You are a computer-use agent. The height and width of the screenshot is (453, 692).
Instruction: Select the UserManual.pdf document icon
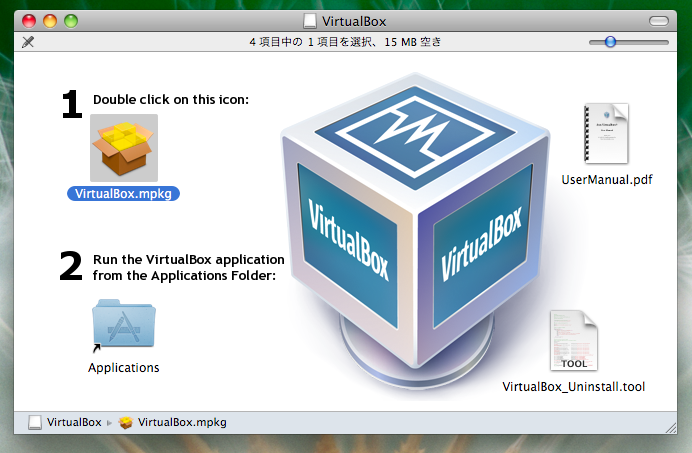[606, 134]
